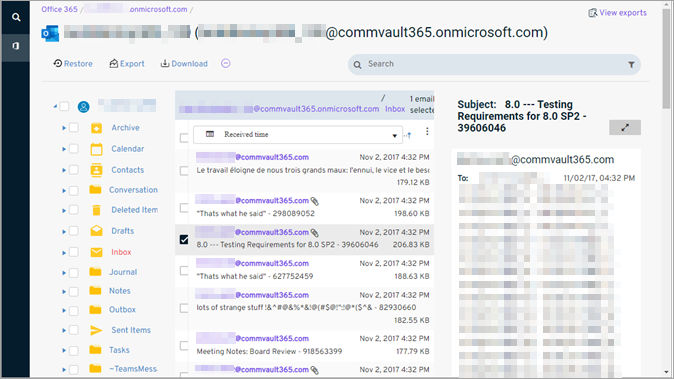The width and height of the screenshot is (674, 379).
Task: Expand the Calendar folder
Action: pyautogui.click(x=64, y=149)
